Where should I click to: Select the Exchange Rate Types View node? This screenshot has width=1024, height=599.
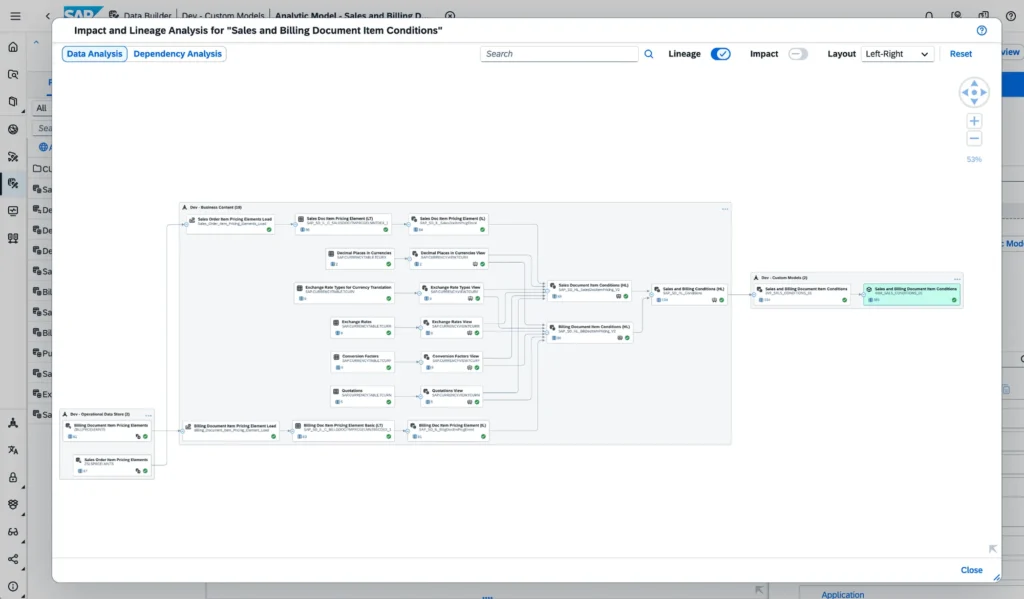coord(452,293)
